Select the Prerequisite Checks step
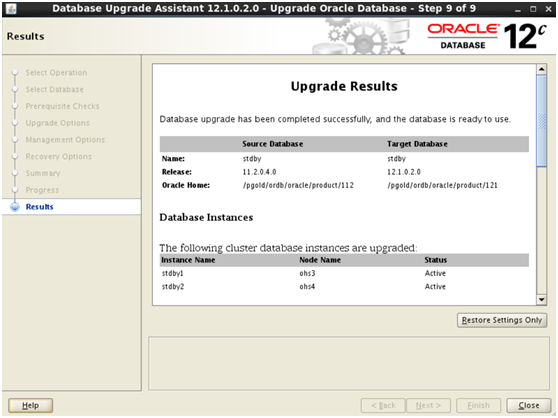Viewport: 558px width, 418px height. 62,106
